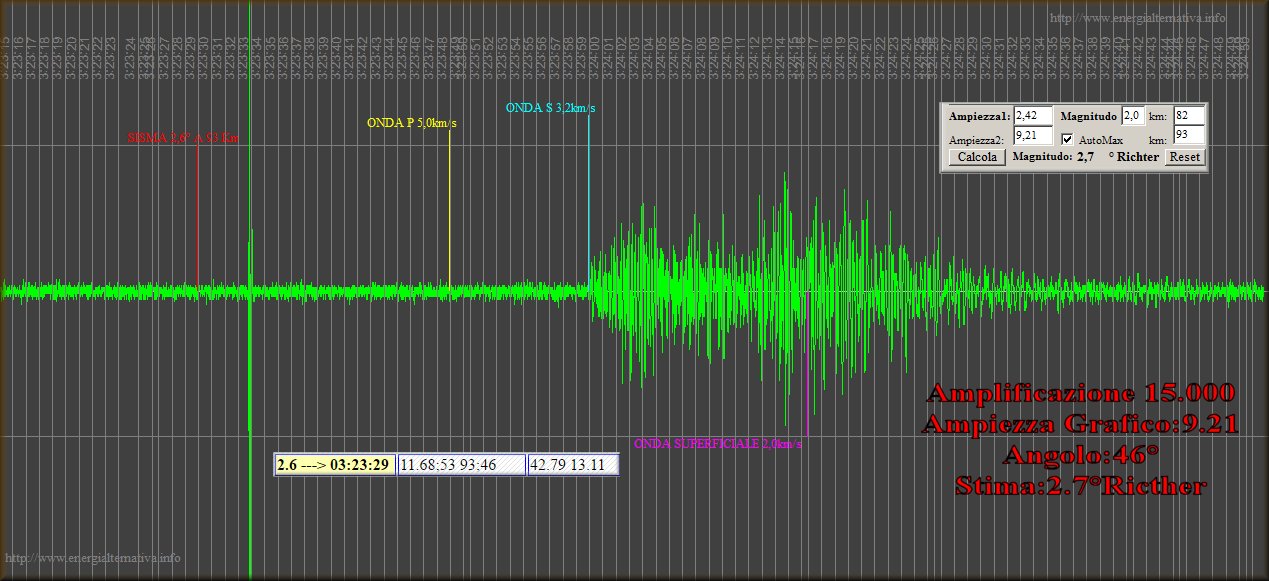Viewport: 1269px width, 581px height.
Task: Click the Magnitudo 2,0 input field
Action: [1133, 116]
